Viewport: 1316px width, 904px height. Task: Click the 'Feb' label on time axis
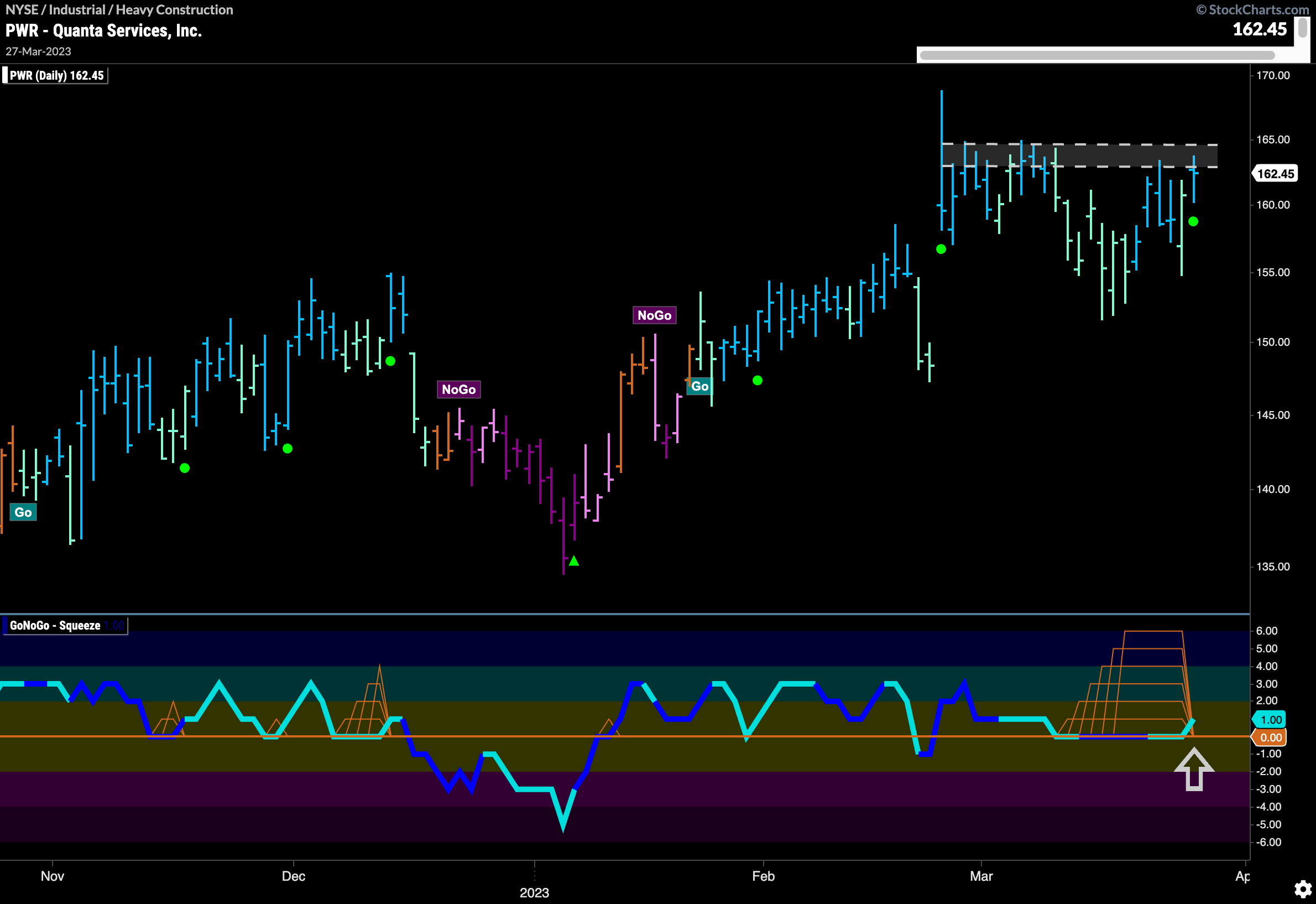tap(763, 876)
